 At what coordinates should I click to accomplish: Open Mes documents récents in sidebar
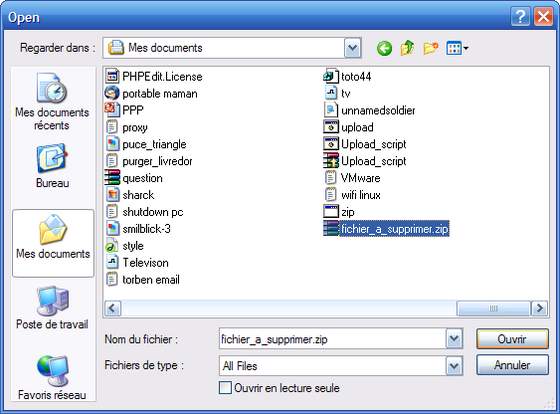(52, 101)
